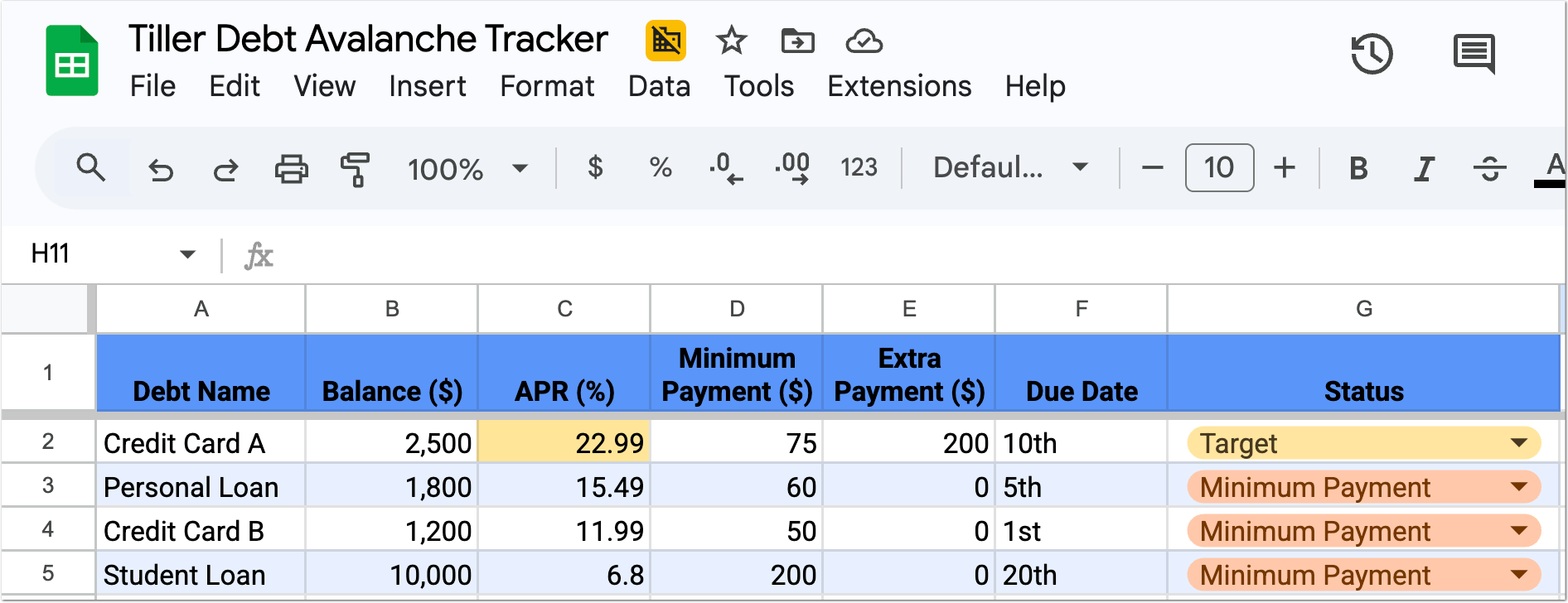Select column G header
Screen dimensions: 1568x603
tap(1363, 309)
